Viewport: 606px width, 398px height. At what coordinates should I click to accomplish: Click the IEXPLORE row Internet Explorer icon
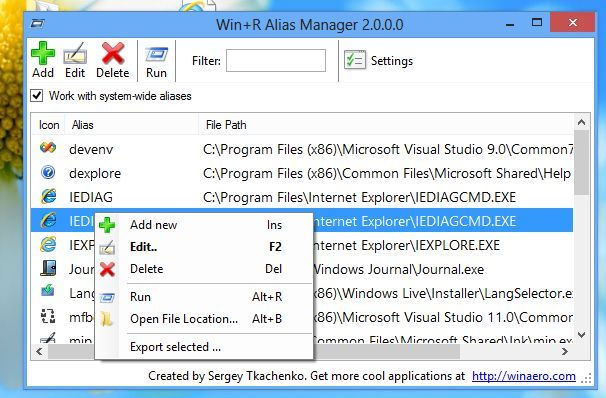(x=48, y=245)
